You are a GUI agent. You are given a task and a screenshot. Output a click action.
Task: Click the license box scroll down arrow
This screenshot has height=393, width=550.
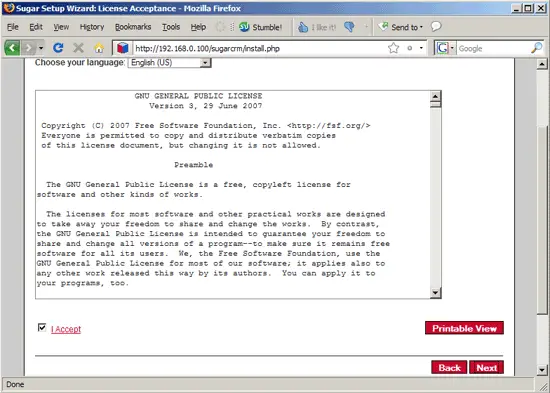click(x=435, y=293)
